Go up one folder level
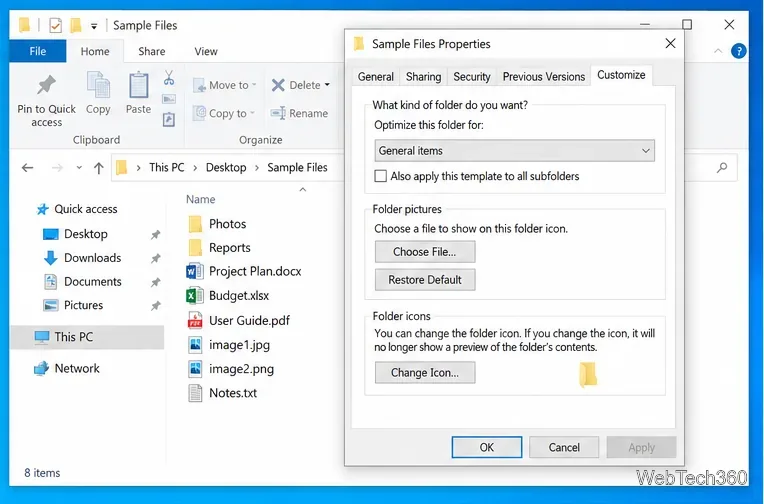764x504 pixels. (x=98, y=168)
